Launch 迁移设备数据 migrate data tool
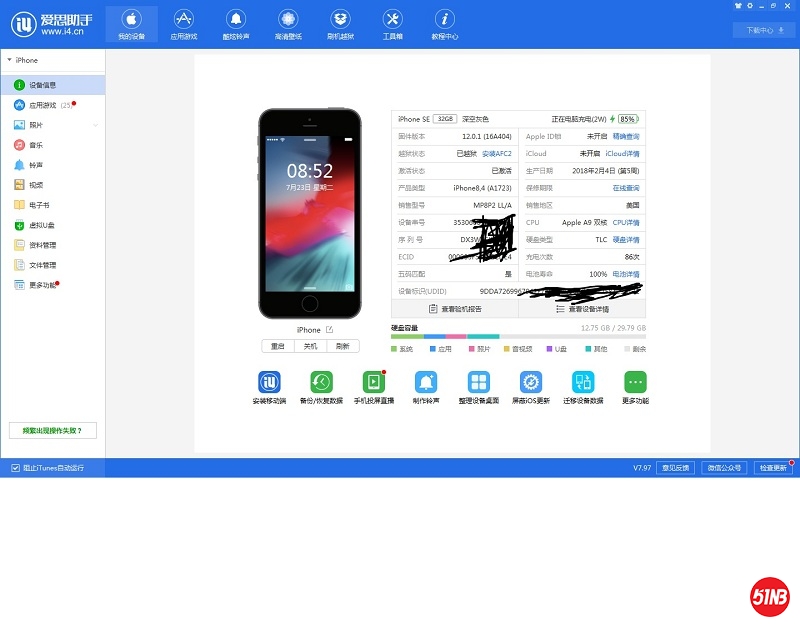 click(583, 383)
